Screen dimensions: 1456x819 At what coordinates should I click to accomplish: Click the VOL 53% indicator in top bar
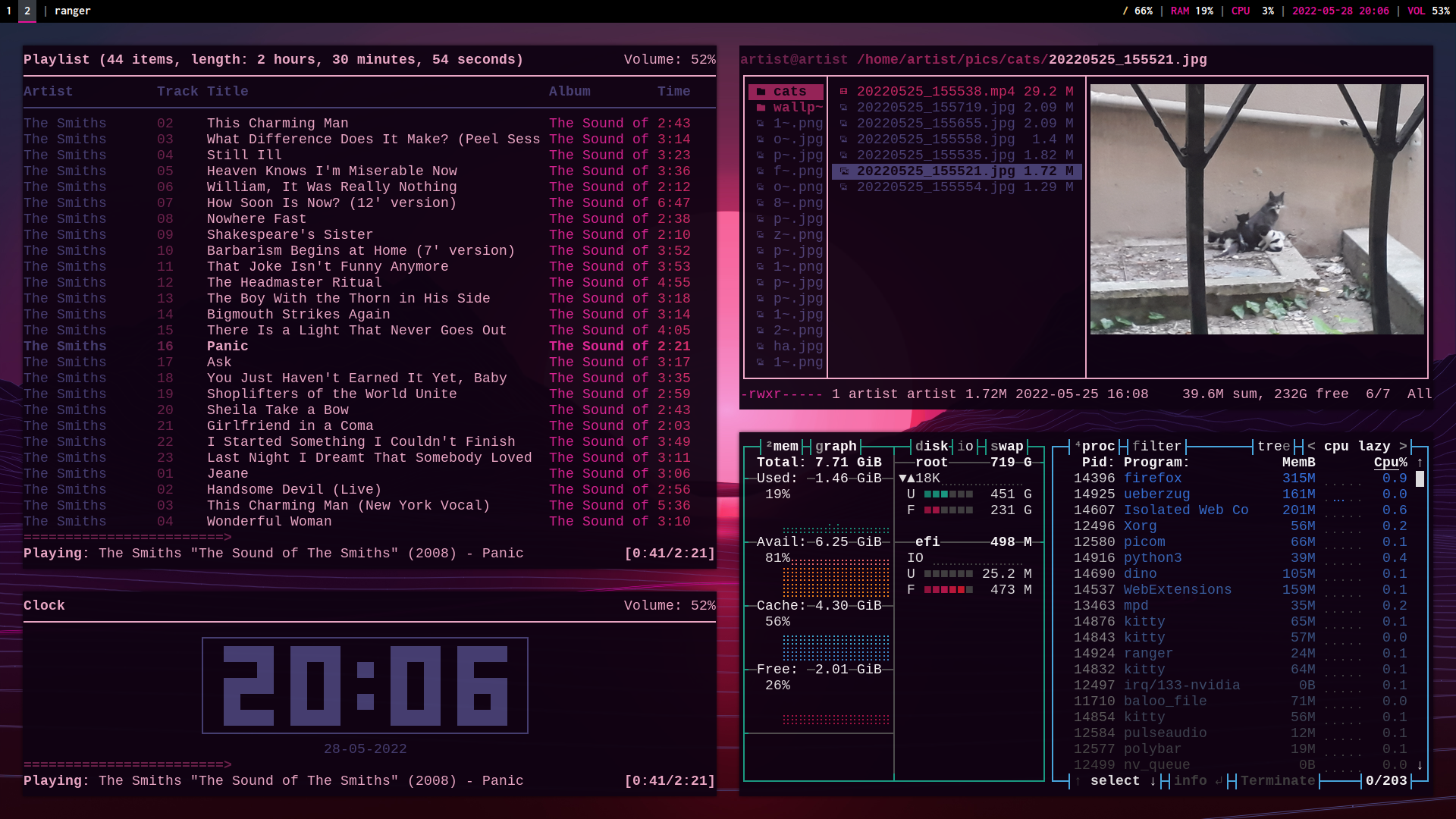tap(1429, 11)
